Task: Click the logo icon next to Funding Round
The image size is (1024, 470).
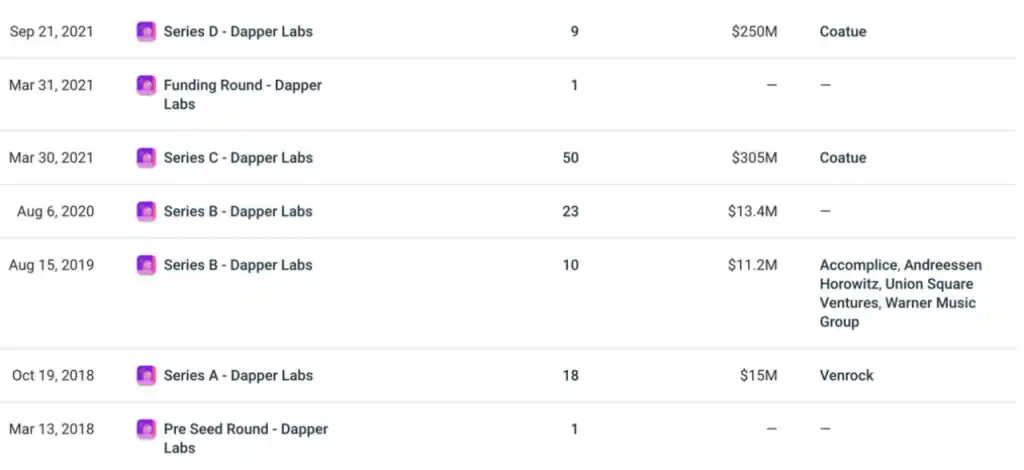Action: [146, 86]
